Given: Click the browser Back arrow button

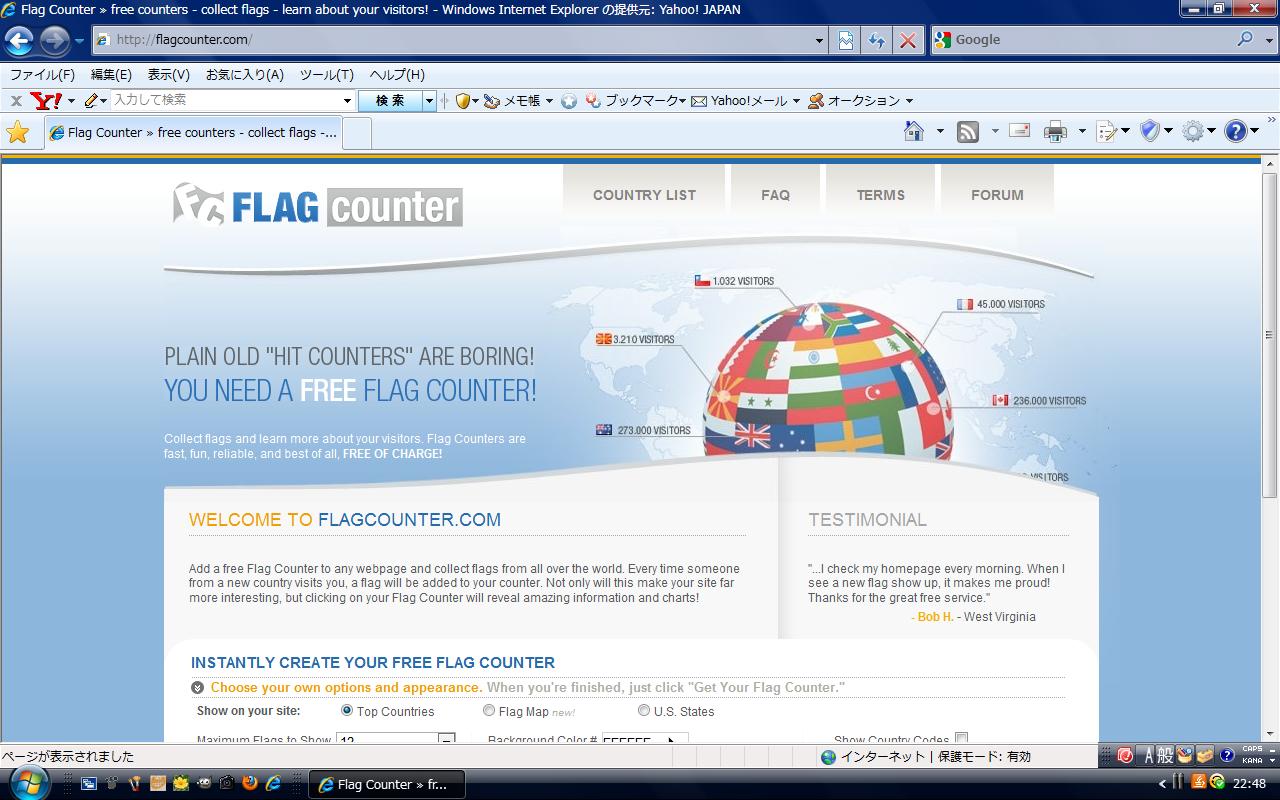Looking at the screenshot, I should click(x=19, y=41).
